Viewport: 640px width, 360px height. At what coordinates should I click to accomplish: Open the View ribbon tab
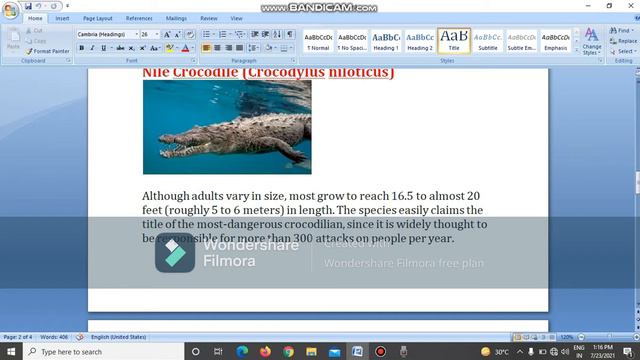pos(236,18)
